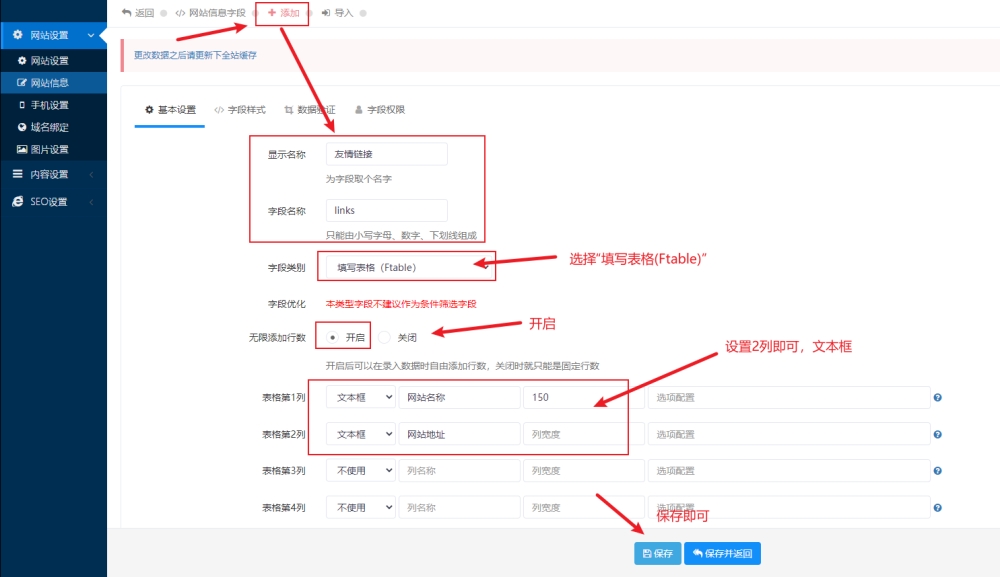Click the 返回 back arrow button
Image resolution: width=1000 pixels, height=577 pixels.
(x=138, y=13)
